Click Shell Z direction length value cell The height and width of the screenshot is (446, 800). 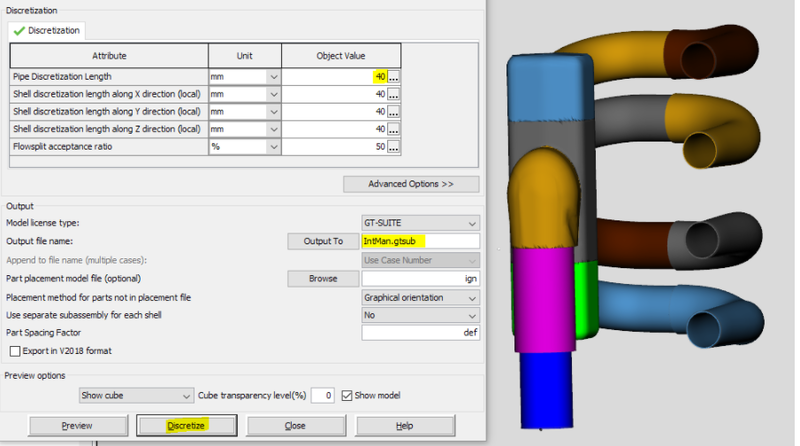tap(335, 129)
